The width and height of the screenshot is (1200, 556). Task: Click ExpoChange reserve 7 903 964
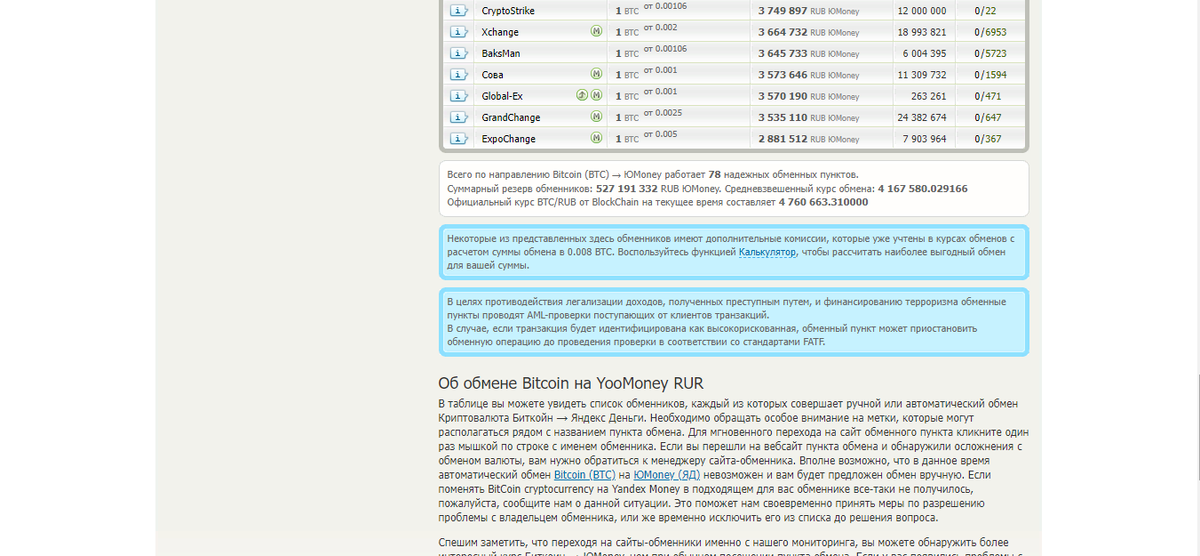[924, 139]
